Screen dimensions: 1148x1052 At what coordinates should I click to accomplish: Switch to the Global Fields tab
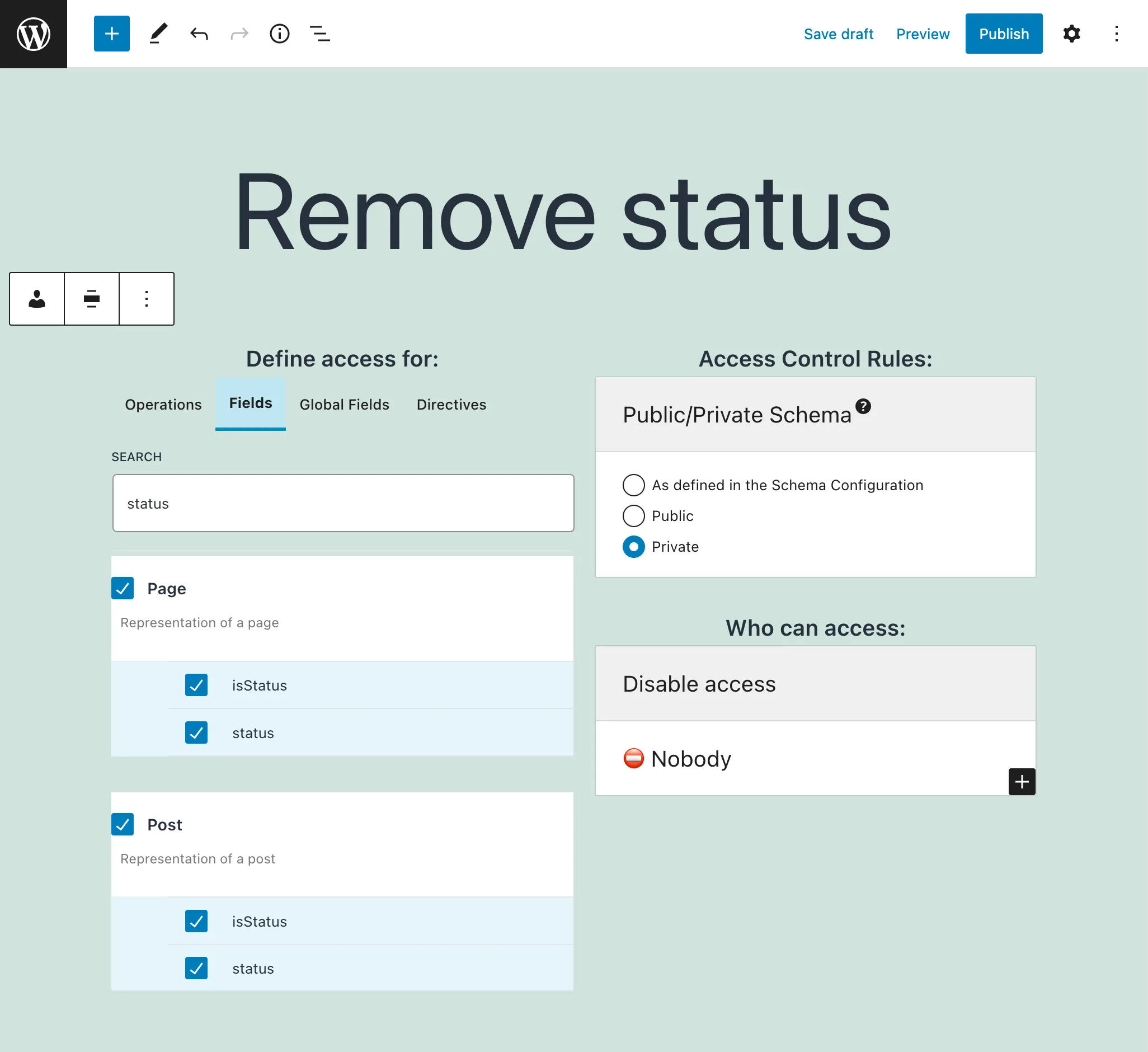pos(345,405)
